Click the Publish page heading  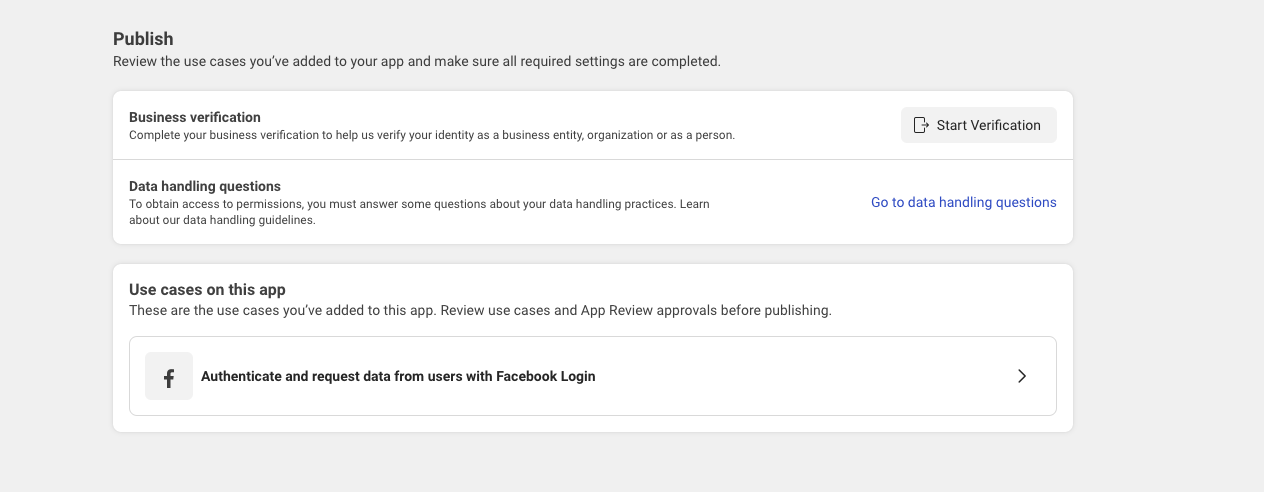click(x=143, y=39)
